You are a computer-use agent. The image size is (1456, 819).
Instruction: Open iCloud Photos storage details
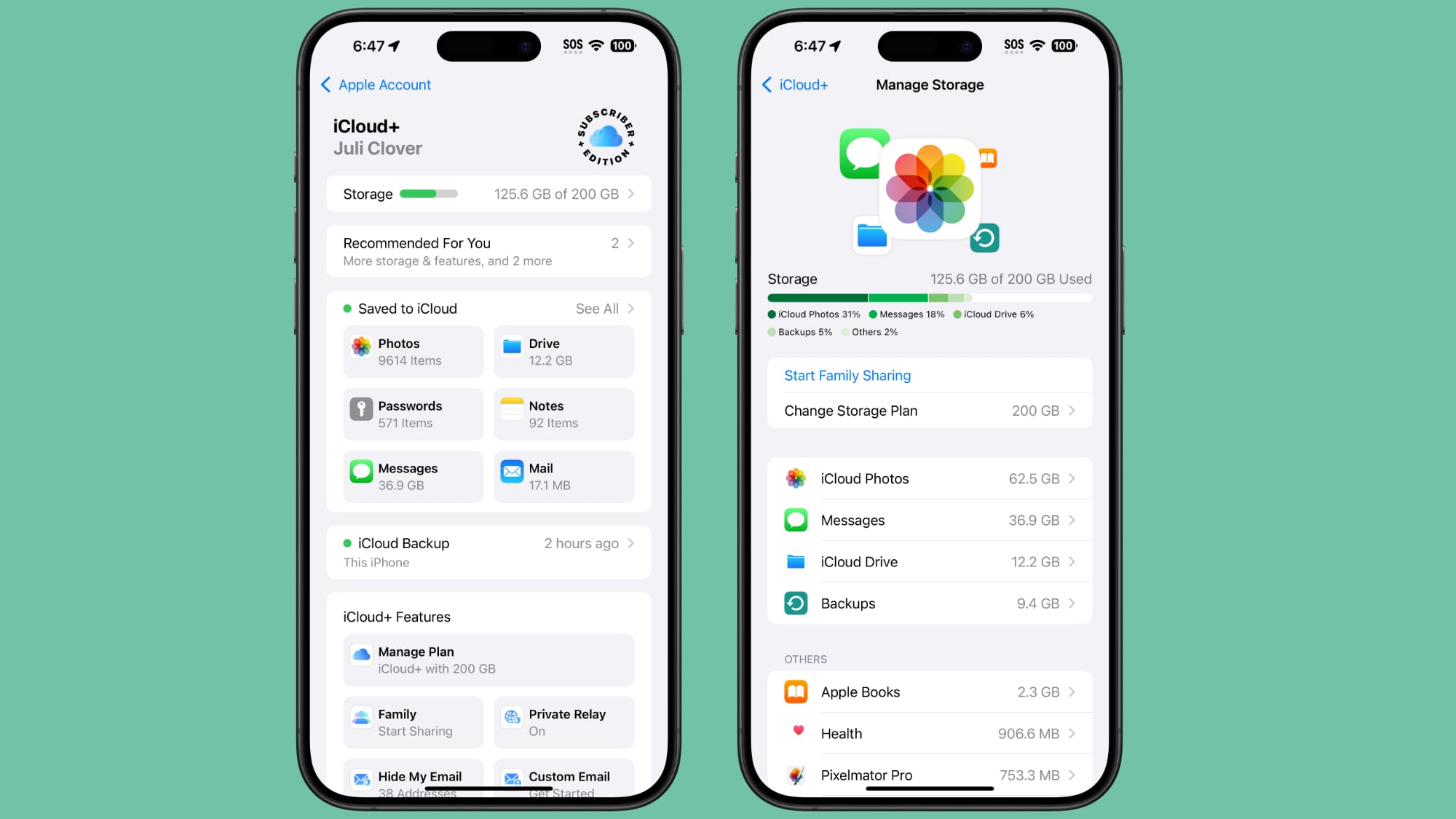pyautogui.click(x=930, y=478)
